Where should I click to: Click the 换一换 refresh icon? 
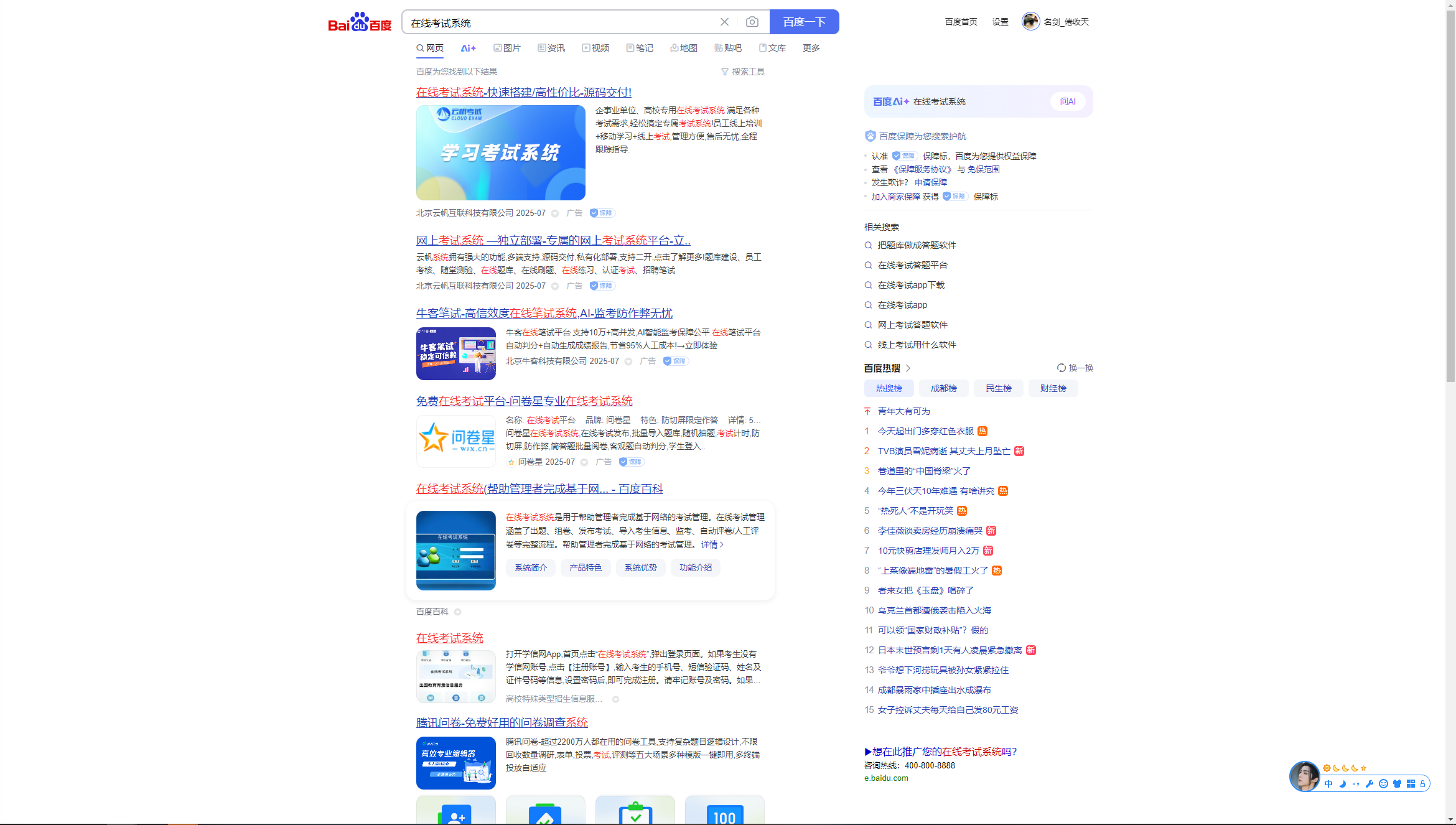pos(1061,368)
